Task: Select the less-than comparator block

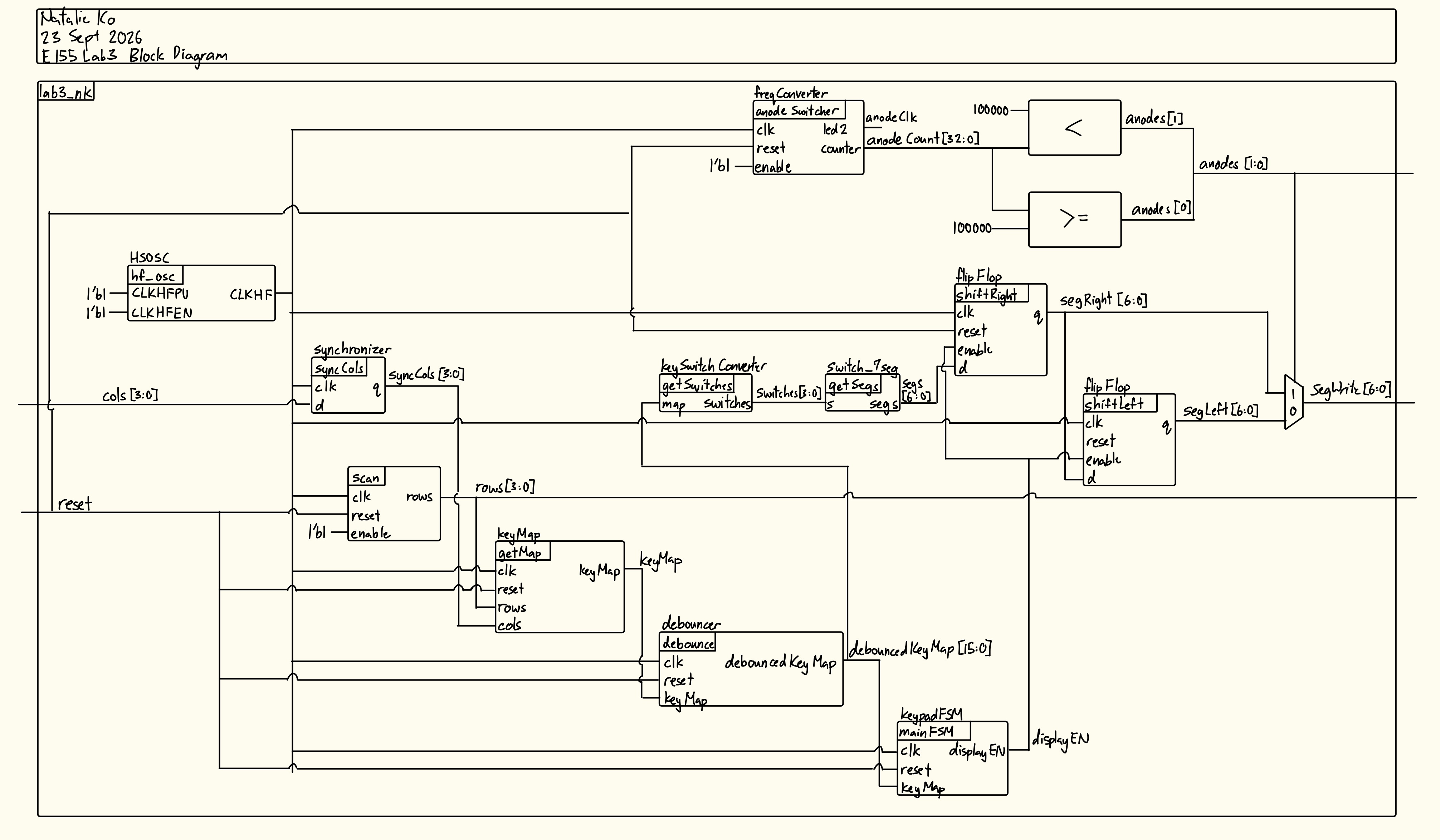Action: (1074, 128)
